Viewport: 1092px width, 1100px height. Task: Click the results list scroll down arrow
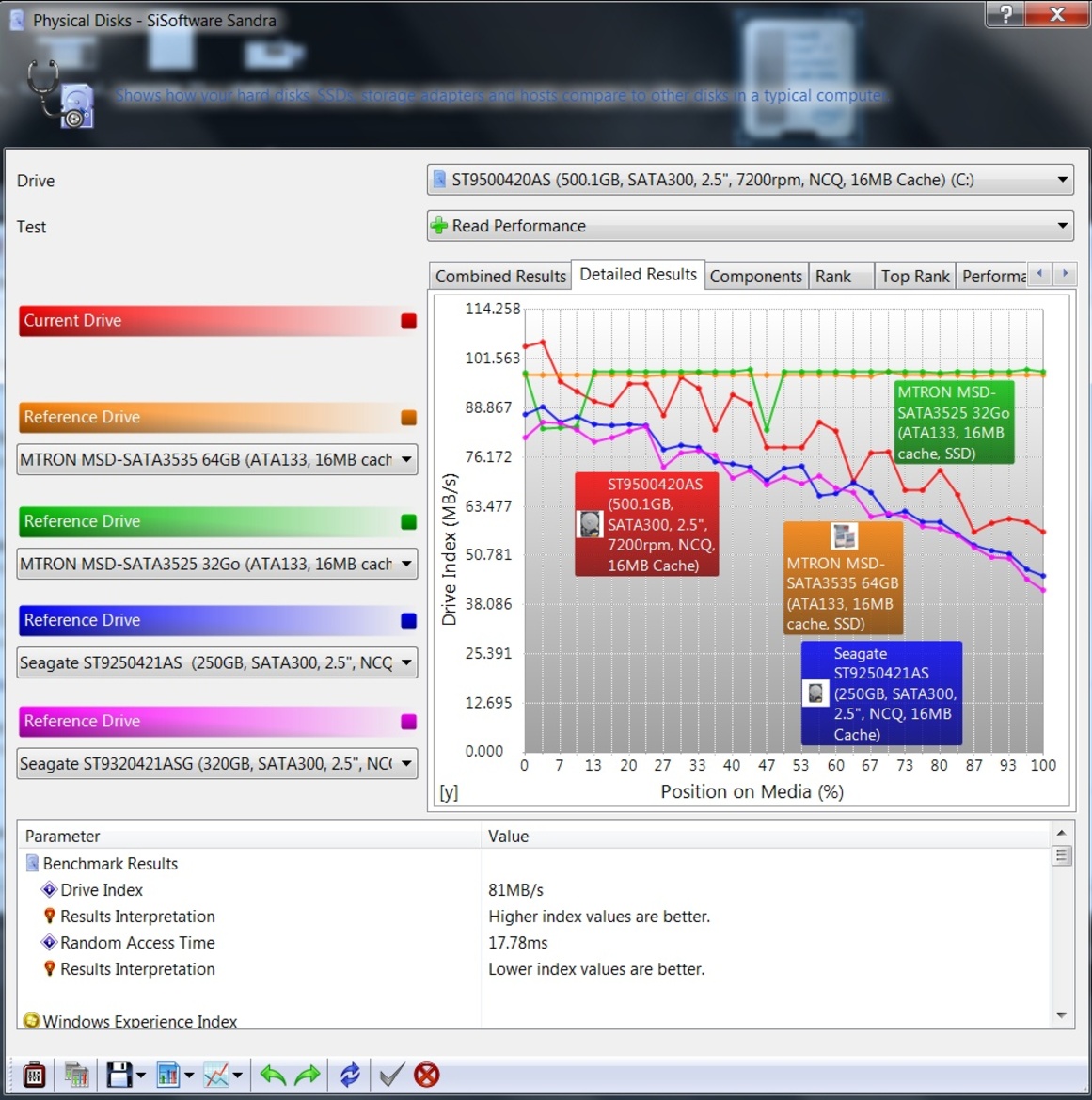pyautogui.click(x=1062, y=1016)
